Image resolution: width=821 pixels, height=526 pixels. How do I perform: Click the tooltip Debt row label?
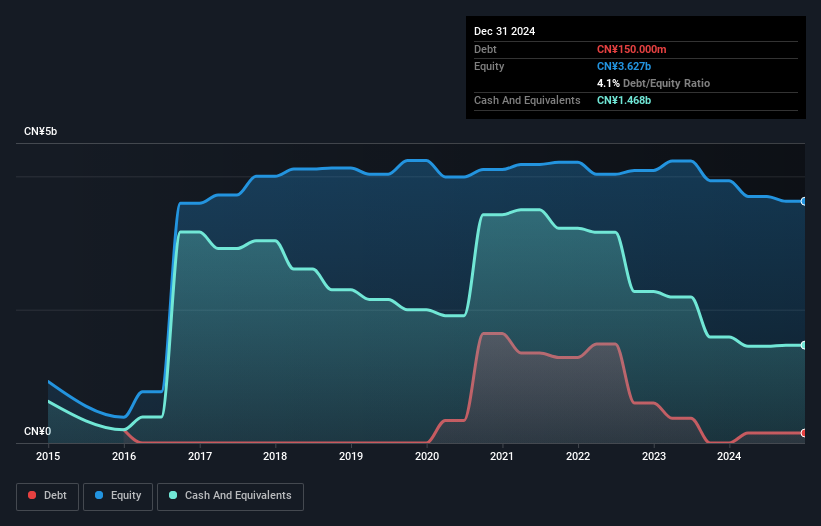485,49
